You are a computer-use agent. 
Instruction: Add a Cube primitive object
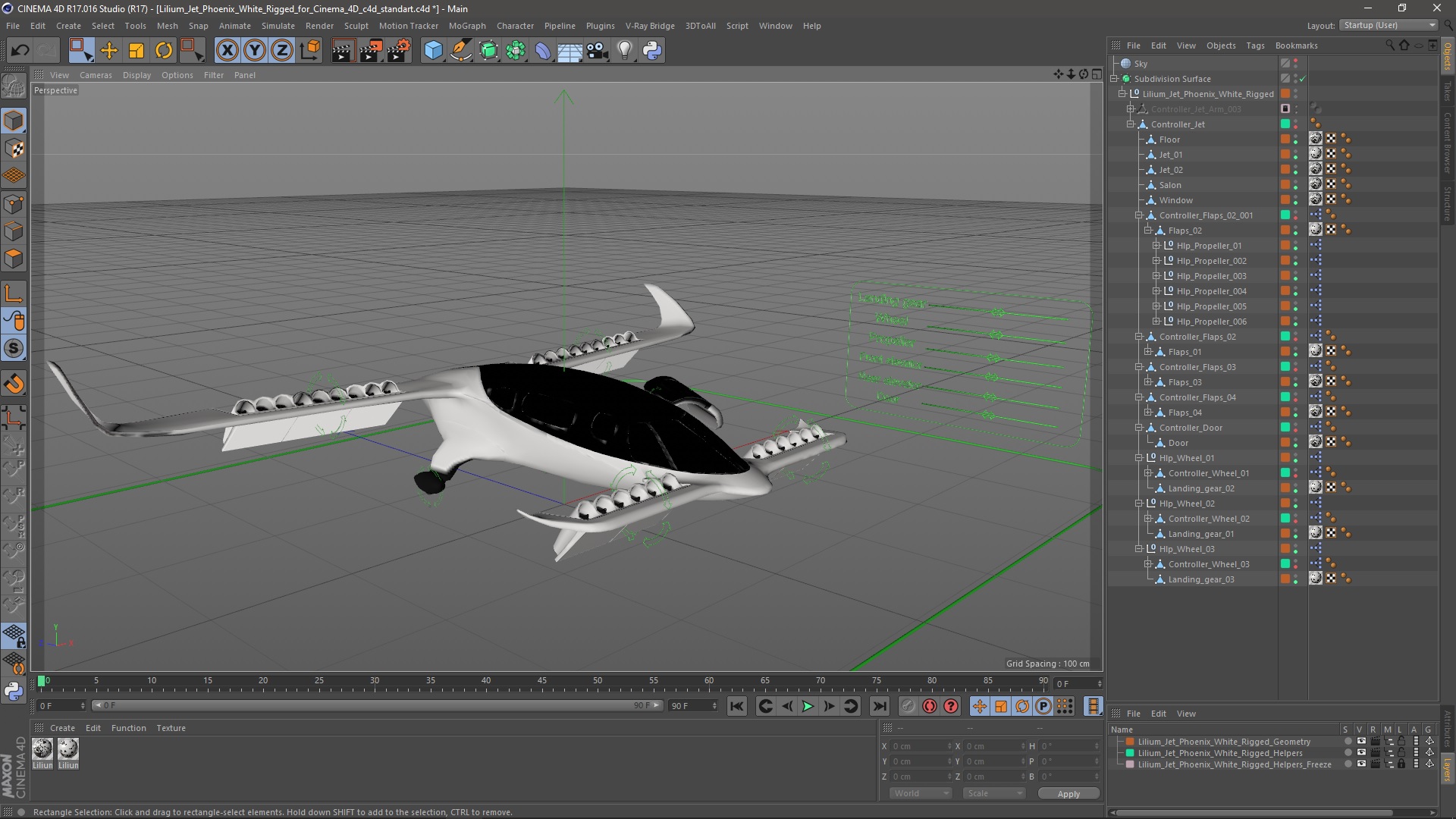433,51
